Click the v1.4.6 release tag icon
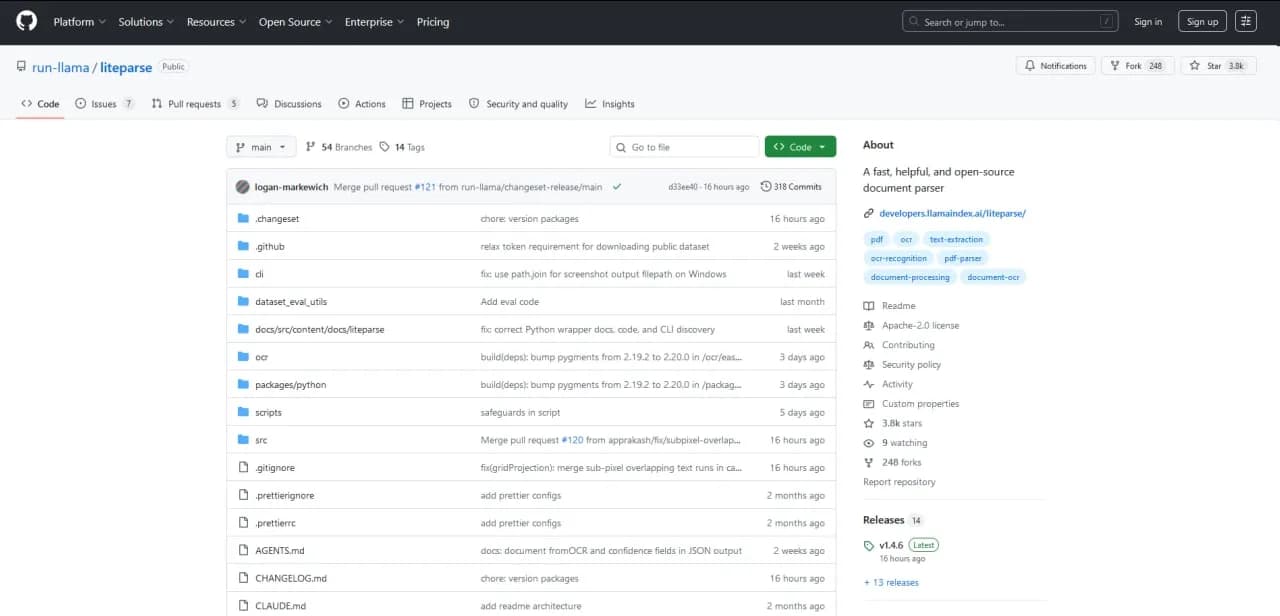1280x616 pixels. click(869, 546)
